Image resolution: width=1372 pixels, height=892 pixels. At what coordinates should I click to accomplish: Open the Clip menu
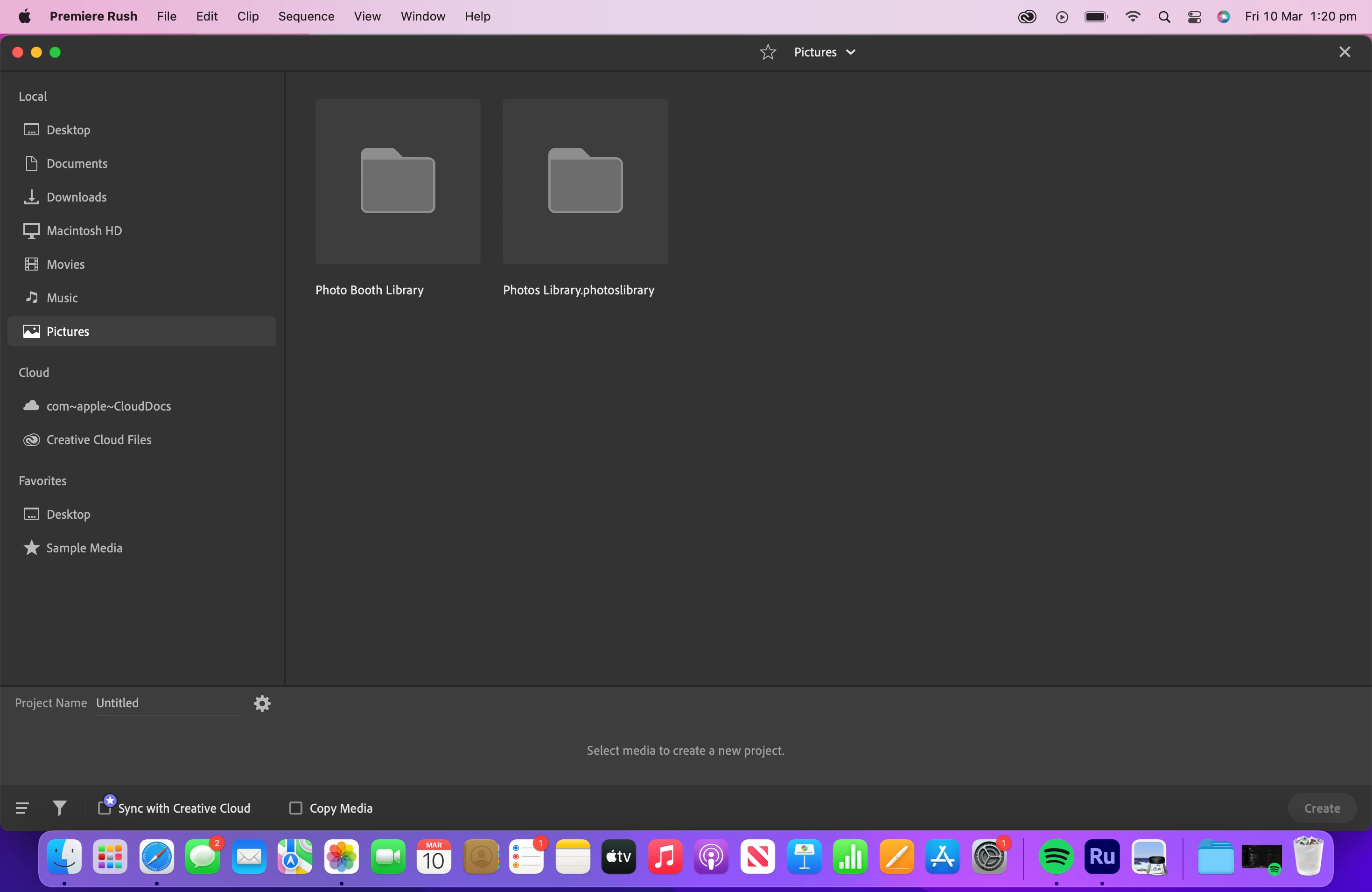pos(248,16)
